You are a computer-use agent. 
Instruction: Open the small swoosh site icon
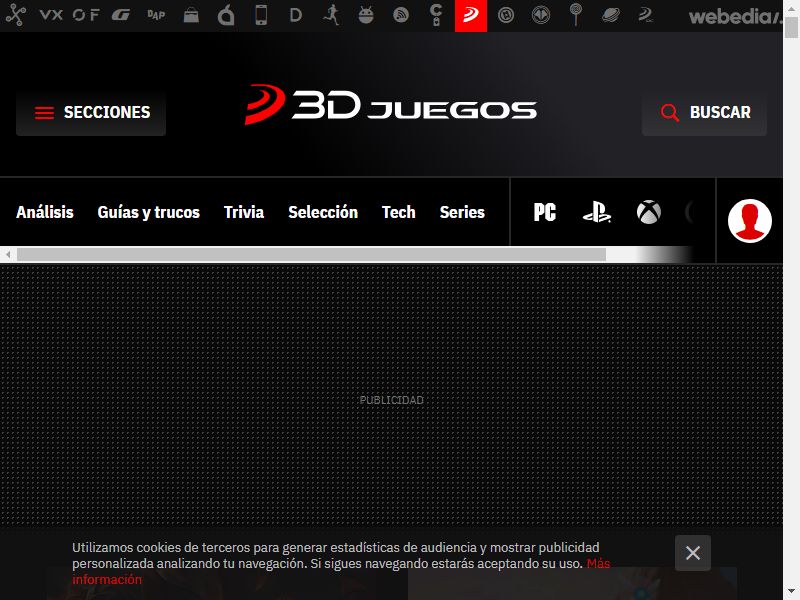coord(645,15)
